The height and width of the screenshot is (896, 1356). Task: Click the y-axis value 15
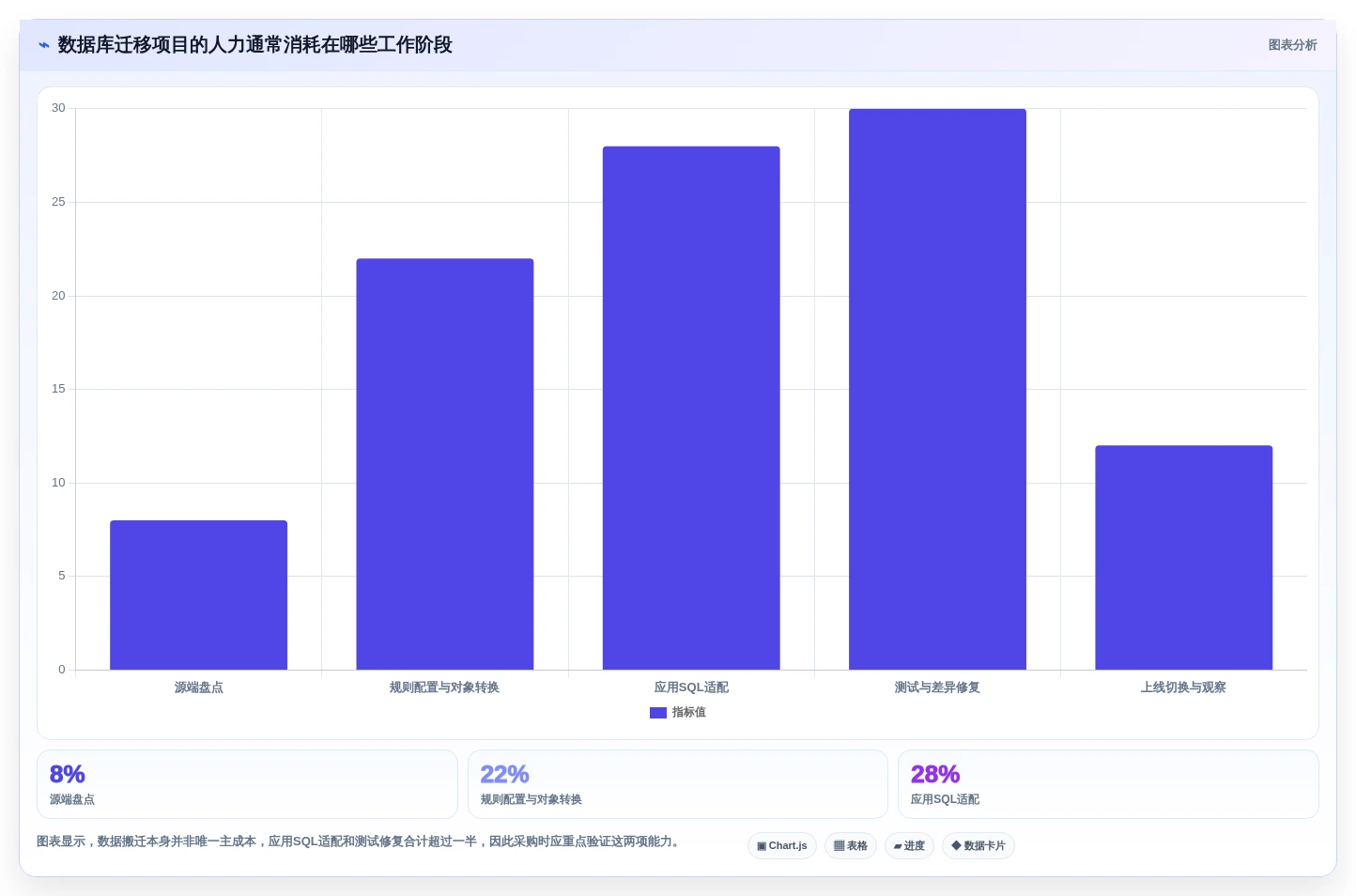pyautogui.click(x=58, y=389)
